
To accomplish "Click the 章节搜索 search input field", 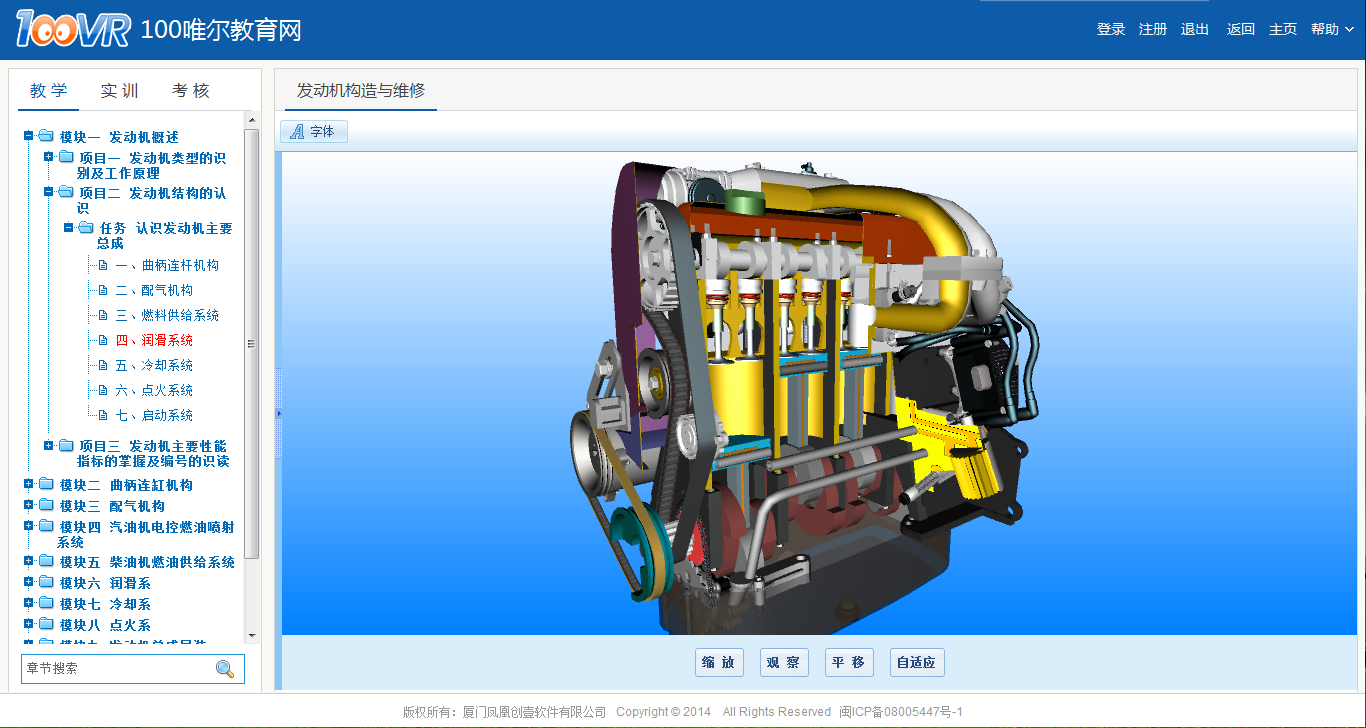I will 115,669.
